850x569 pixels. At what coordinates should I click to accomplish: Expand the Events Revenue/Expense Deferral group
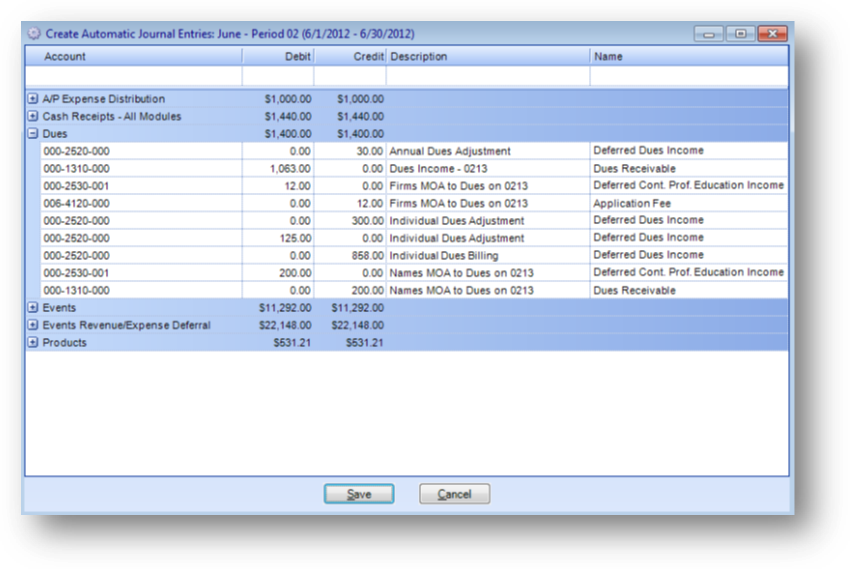(x=33, y=325)
